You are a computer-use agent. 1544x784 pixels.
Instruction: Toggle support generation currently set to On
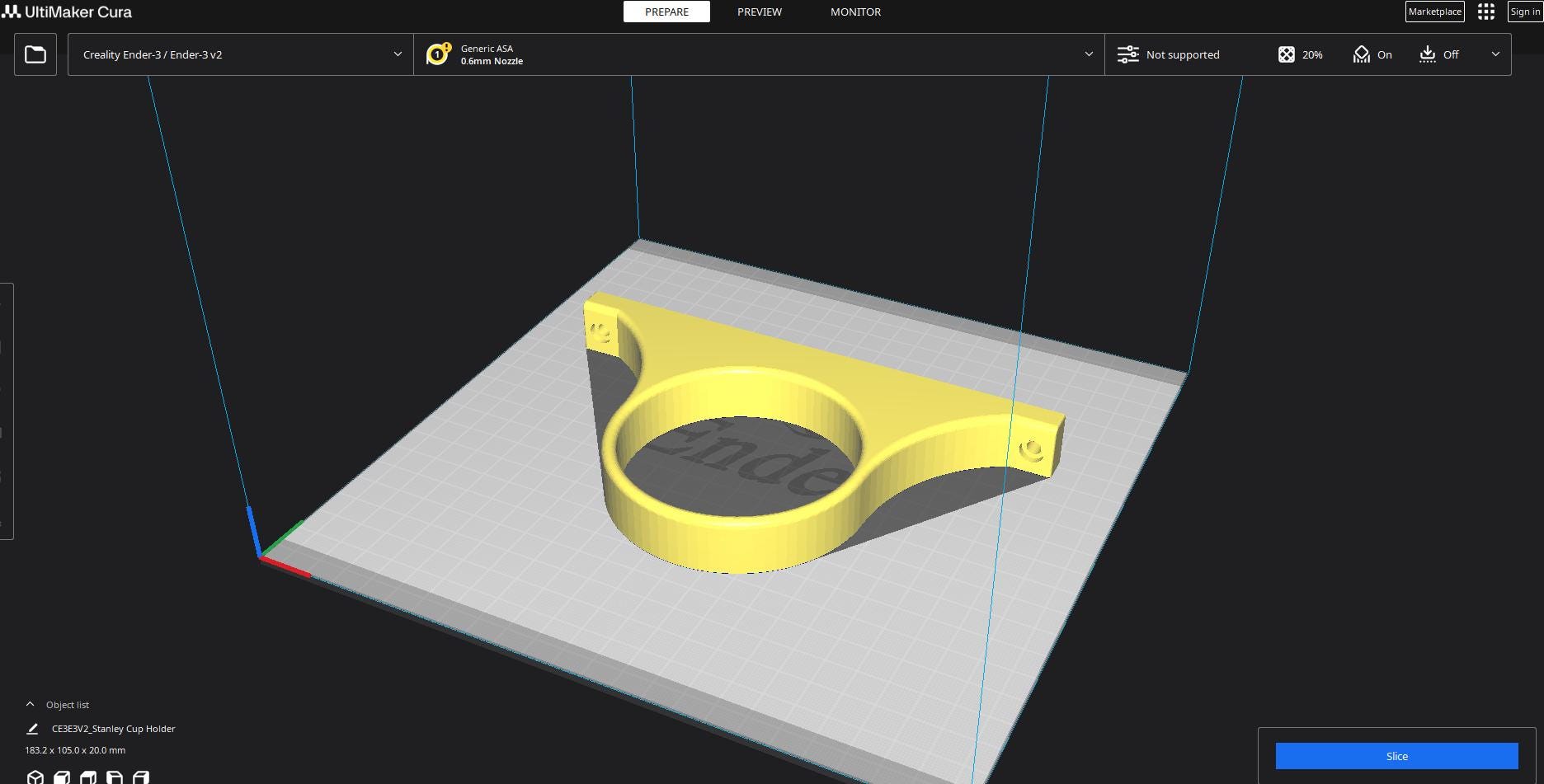pos(1372,54)
